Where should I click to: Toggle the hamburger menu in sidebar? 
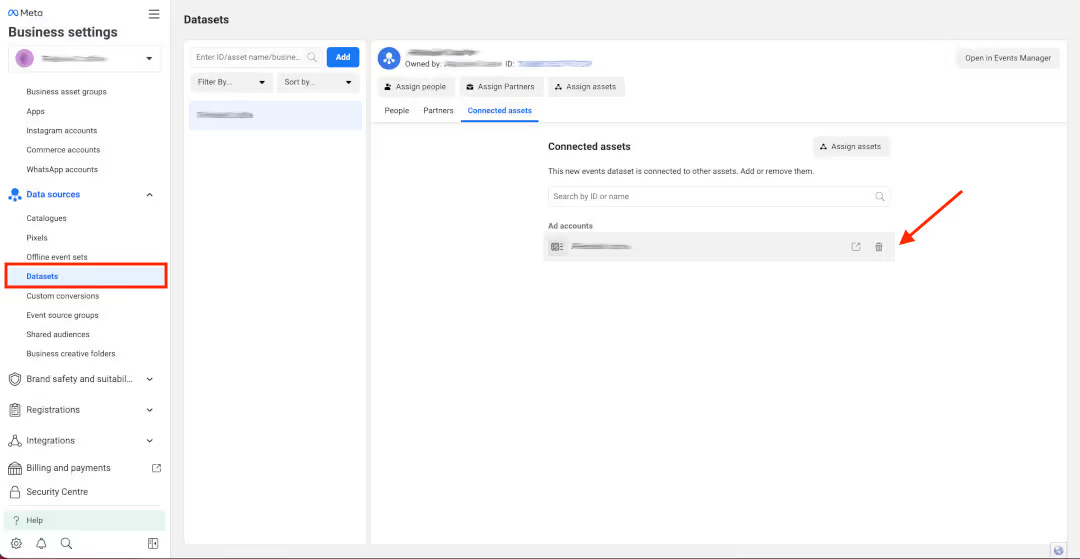pos(154,14)
